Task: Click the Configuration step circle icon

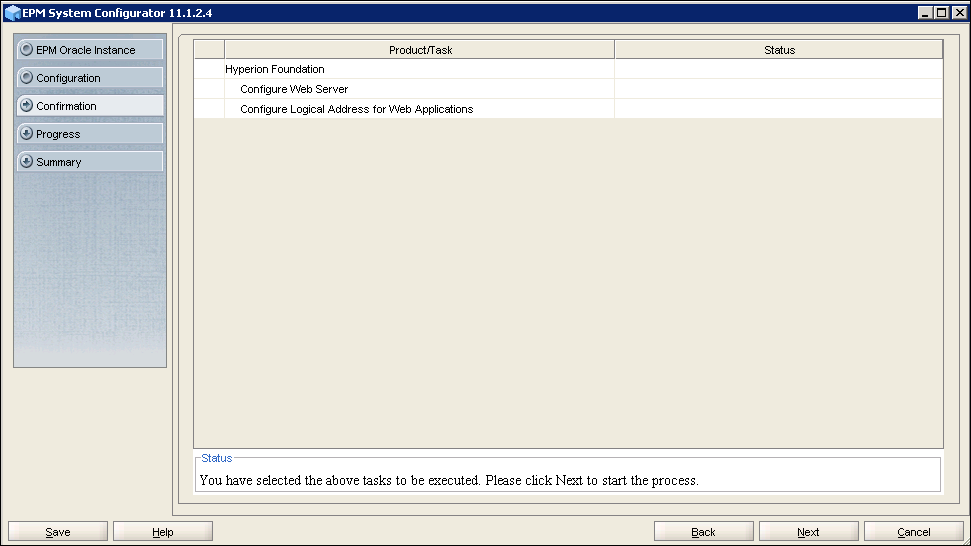Action: (27, 77)
